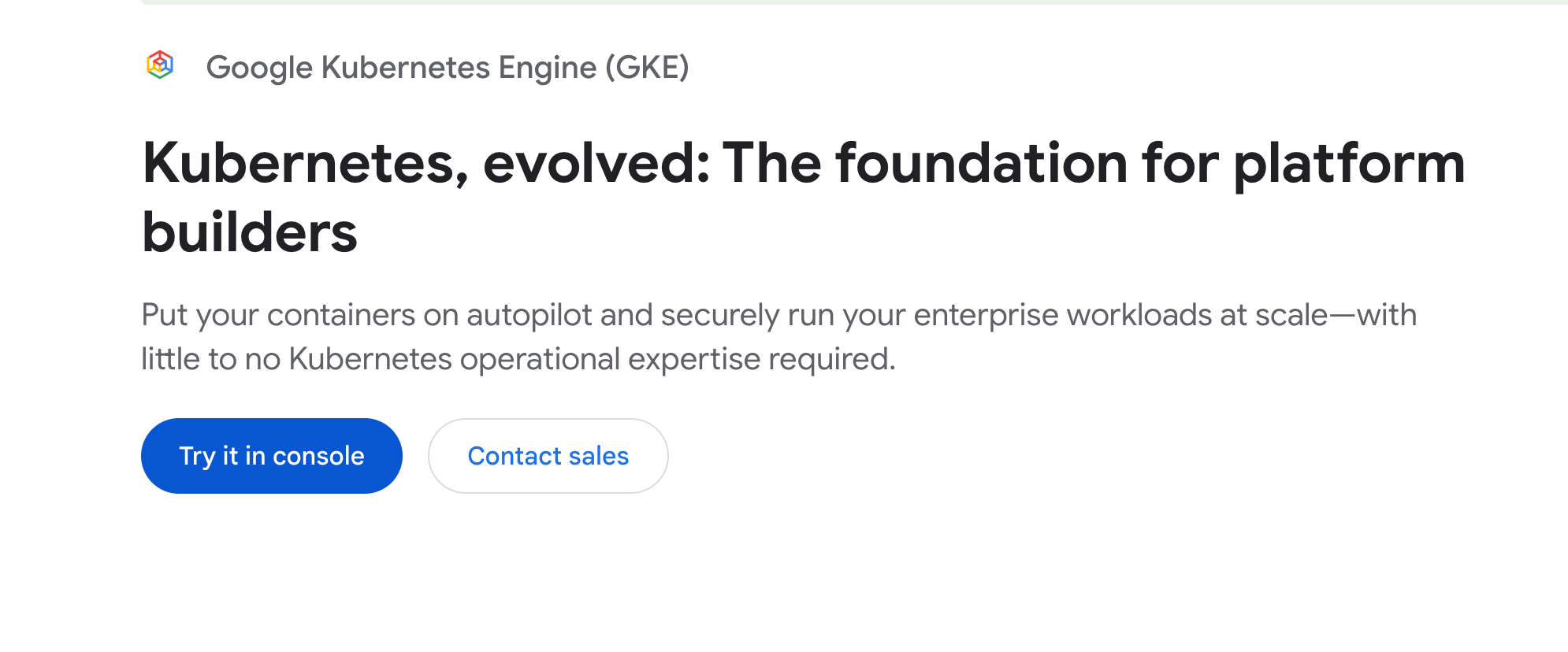Click "operational expertise required" in the description
Viewport: 1568px width, 652px height.
pyautogui.click(x=676, y=359)
